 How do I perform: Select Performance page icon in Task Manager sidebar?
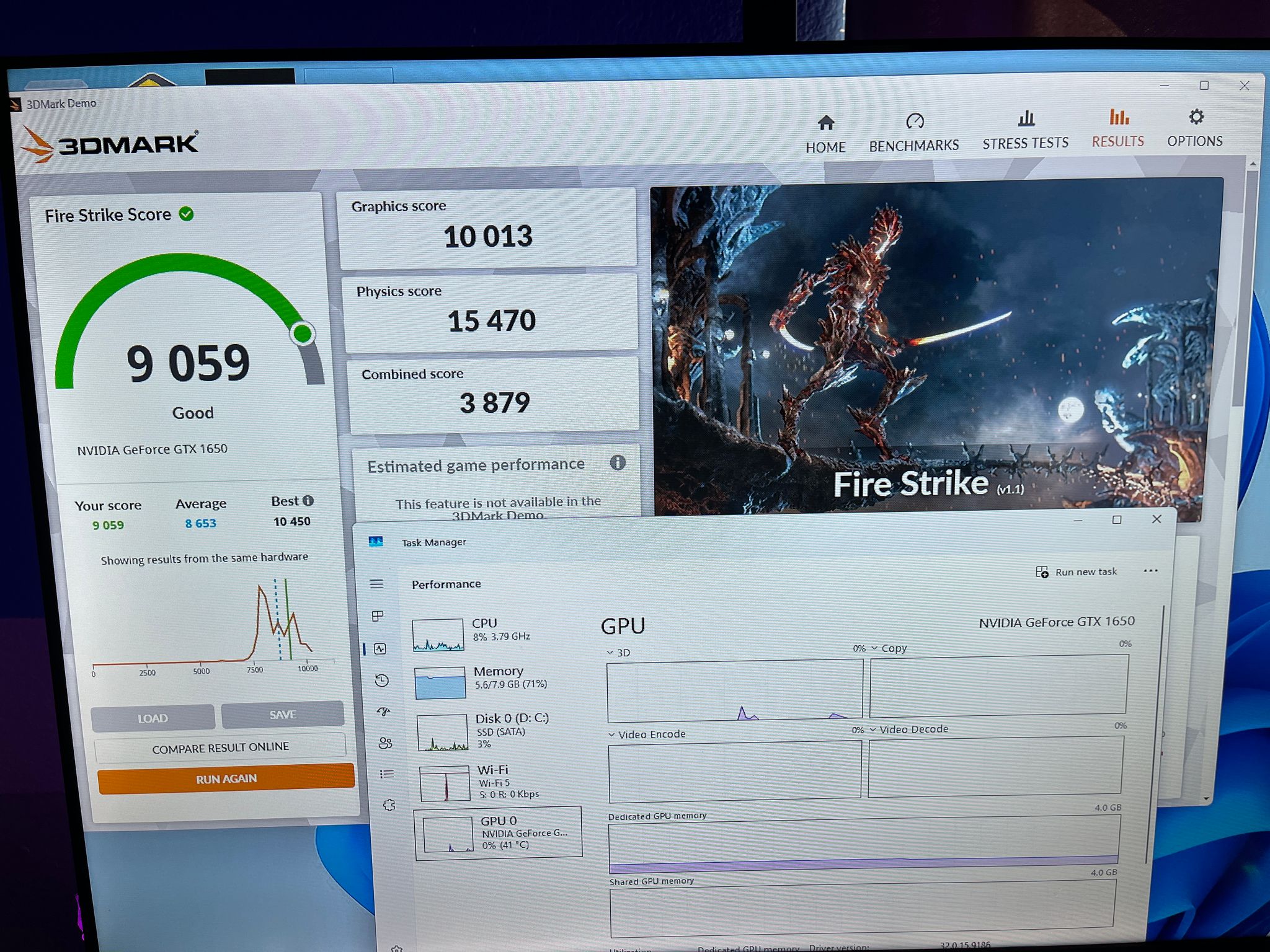point(380,648)
